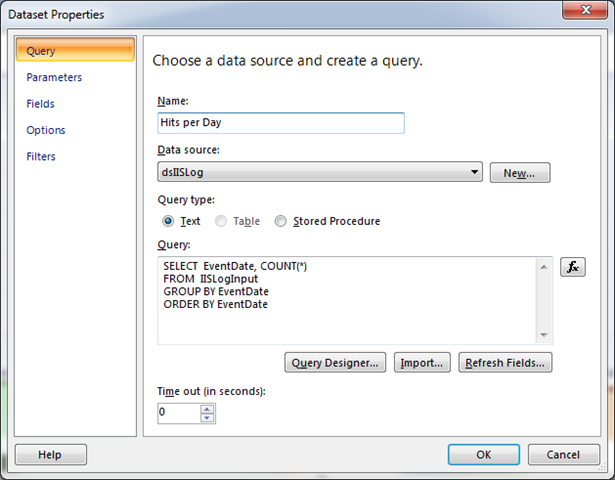
Task: Click the 'GROUP BY EventDate' query line
Action: click(216, 291)
